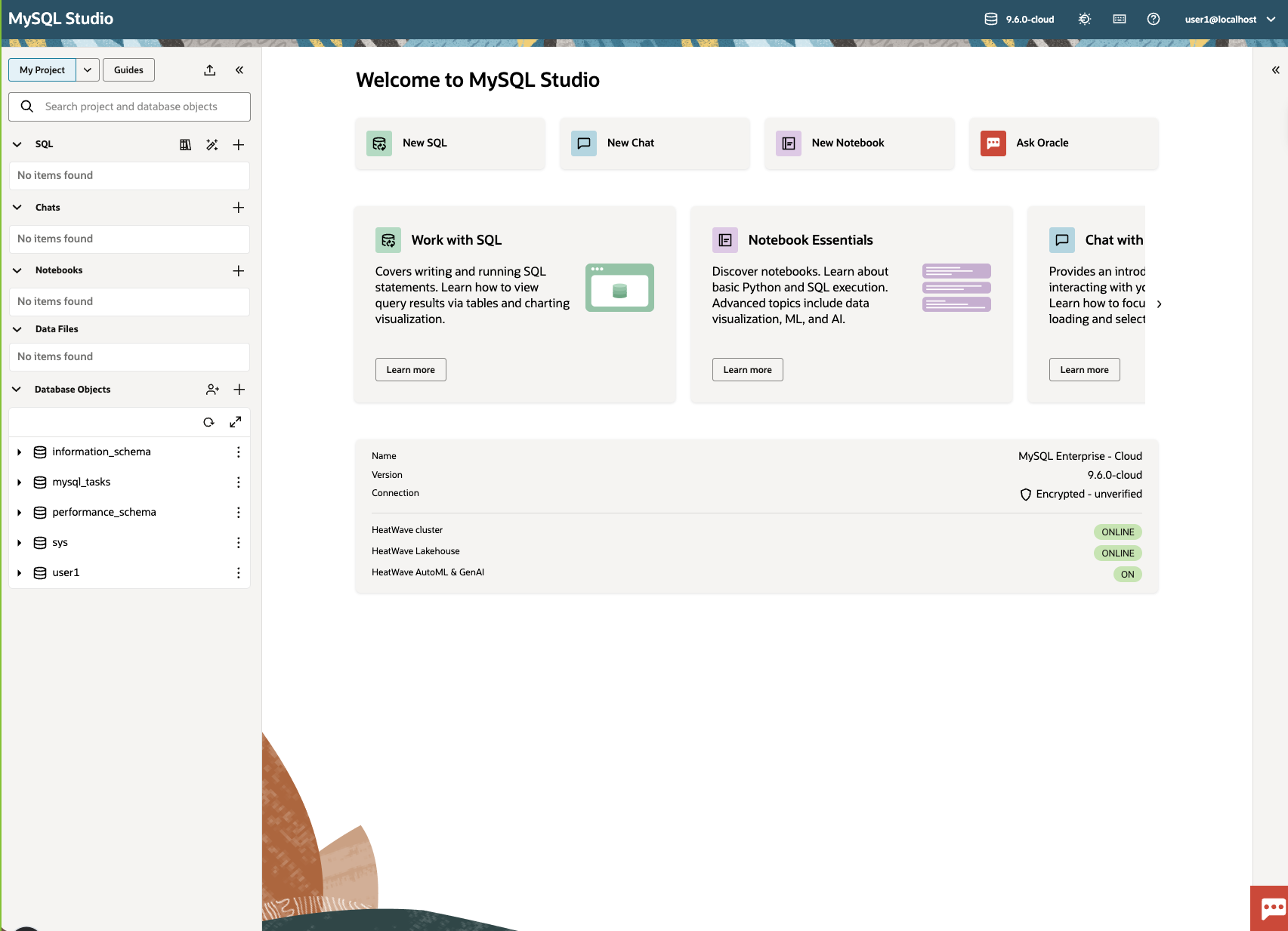Viewport: 1288px width, 931px height.
Task: Collapse the Database Objects section
Action: [17, 390]
